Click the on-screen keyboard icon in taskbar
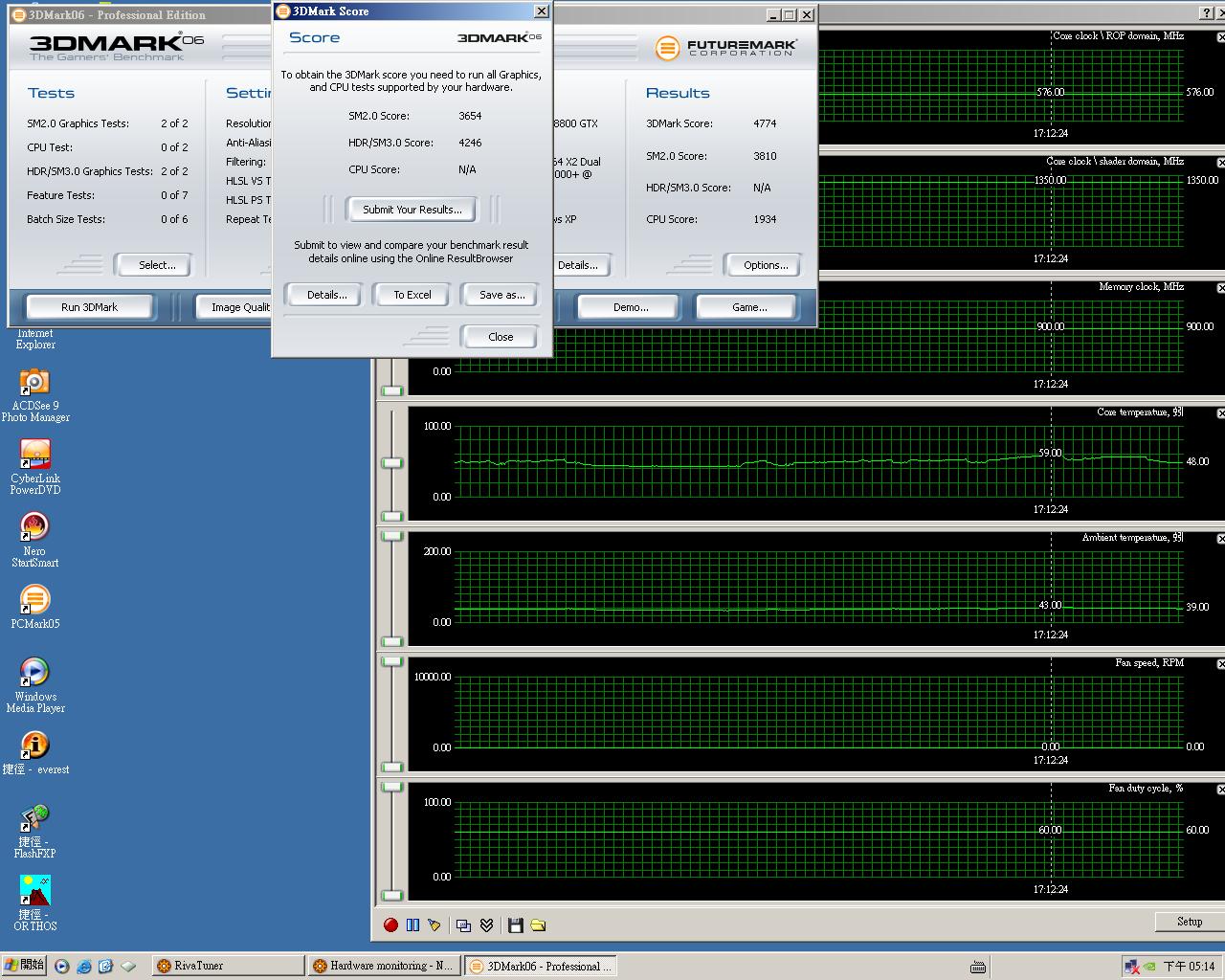 [x=978, y=967]
